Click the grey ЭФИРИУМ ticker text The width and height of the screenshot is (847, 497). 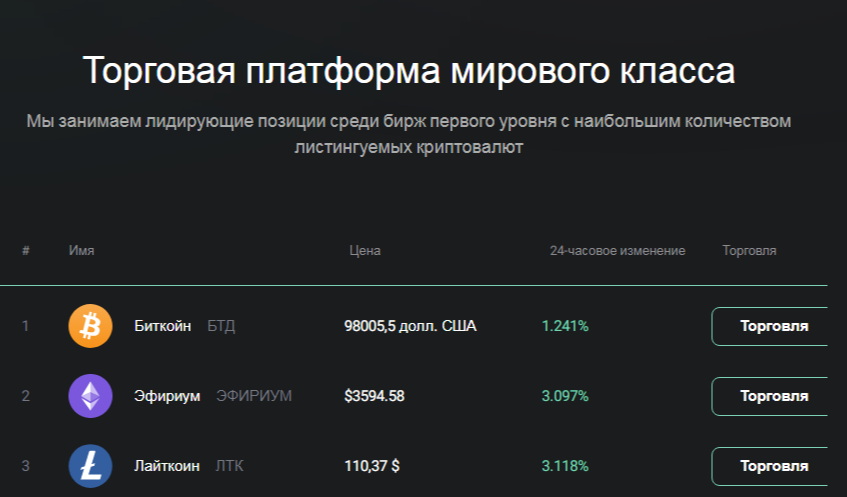click(x=254, y=396)
